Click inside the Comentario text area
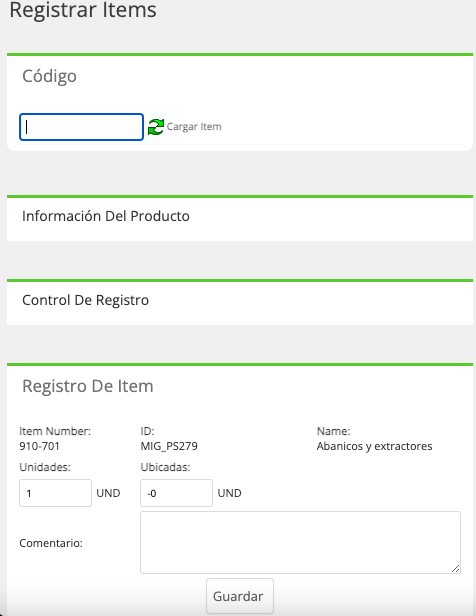The height and width of the screenshot is (616, 476). pos(300,542)
